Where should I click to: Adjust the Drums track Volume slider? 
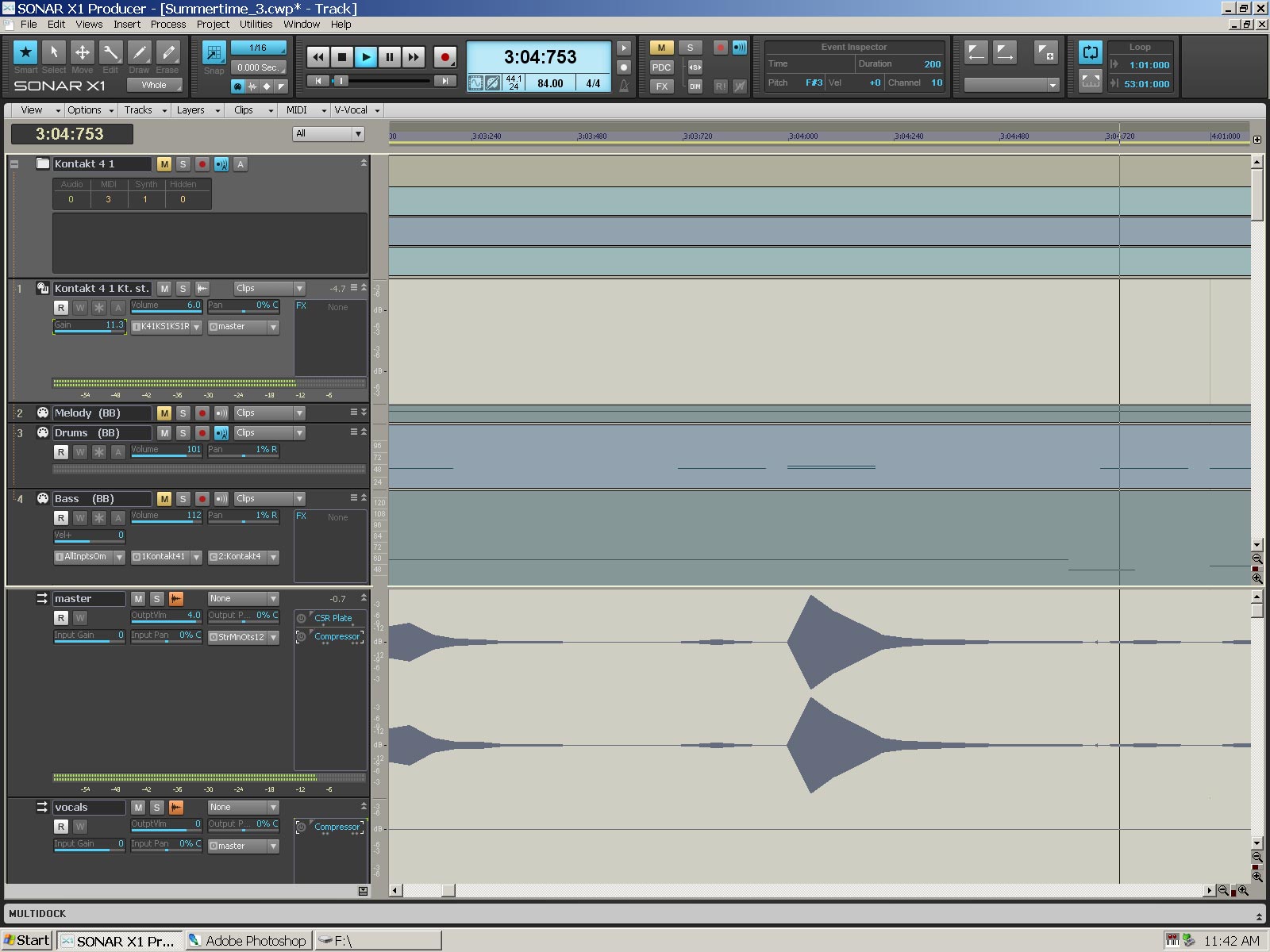(x=166, y=451)
